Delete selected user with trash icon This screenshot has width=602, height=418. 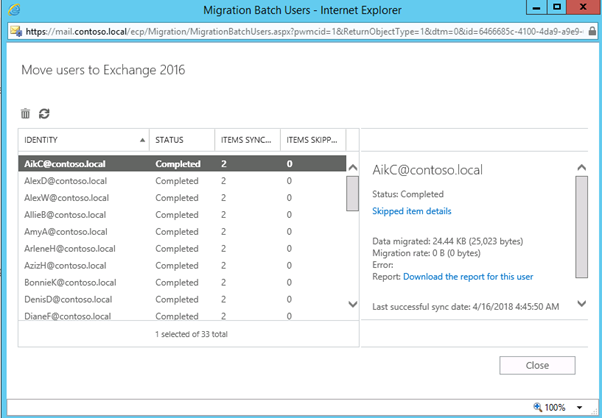(x=25, y=114)
